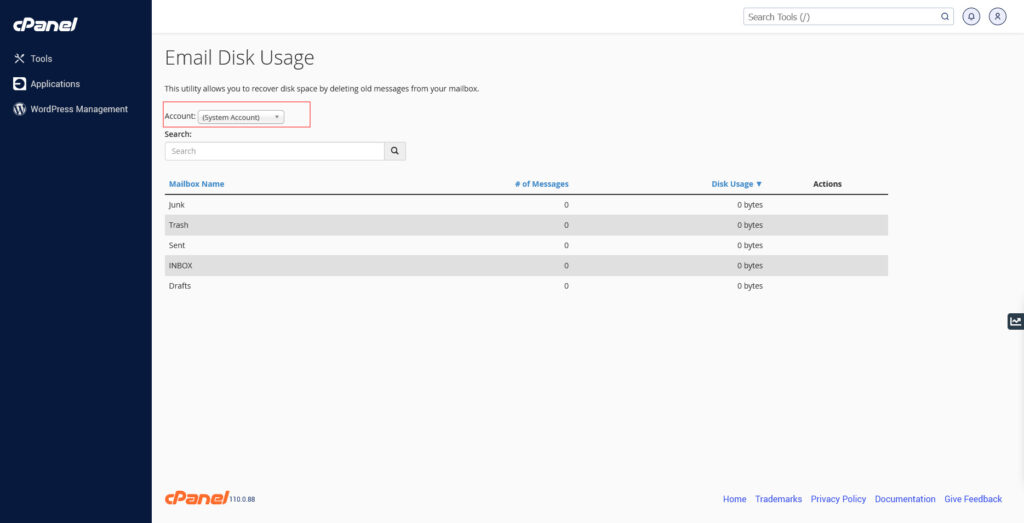The image size is (1024, 523).
Task: Click the Privacy Policy link
Action: coord(838,499)
